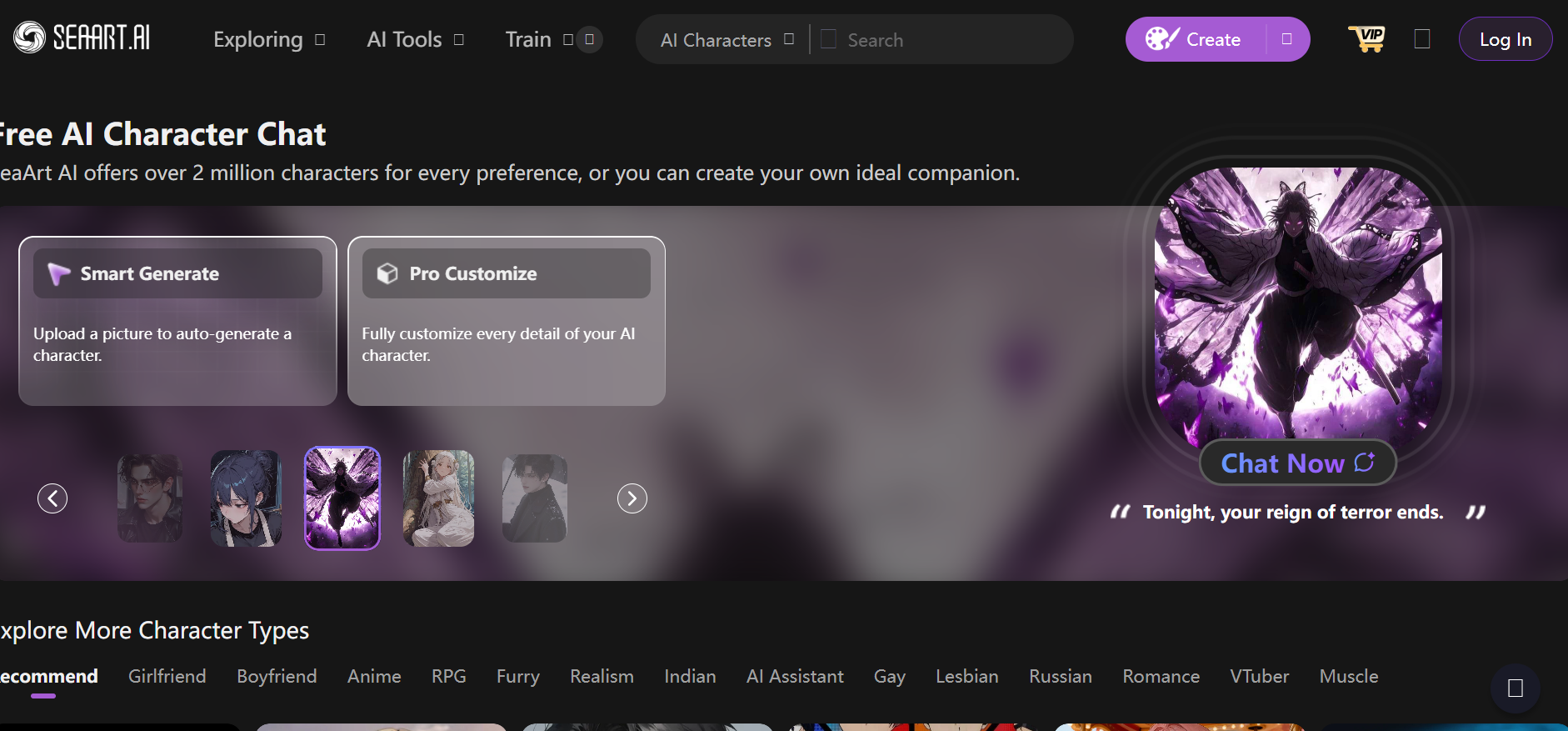Click the quote 'Tonight, your reign of terror ends.'

click(x=1293, y=512)
